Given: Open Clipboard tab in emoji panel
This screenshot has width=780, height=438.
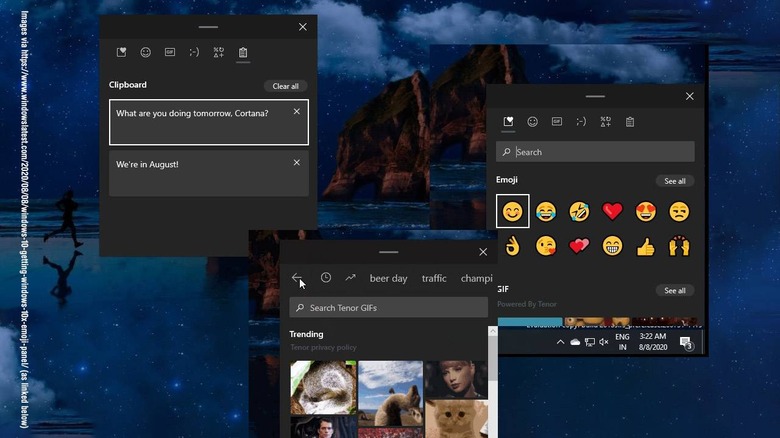Looking at the screenshot, I should pos(630,121).
